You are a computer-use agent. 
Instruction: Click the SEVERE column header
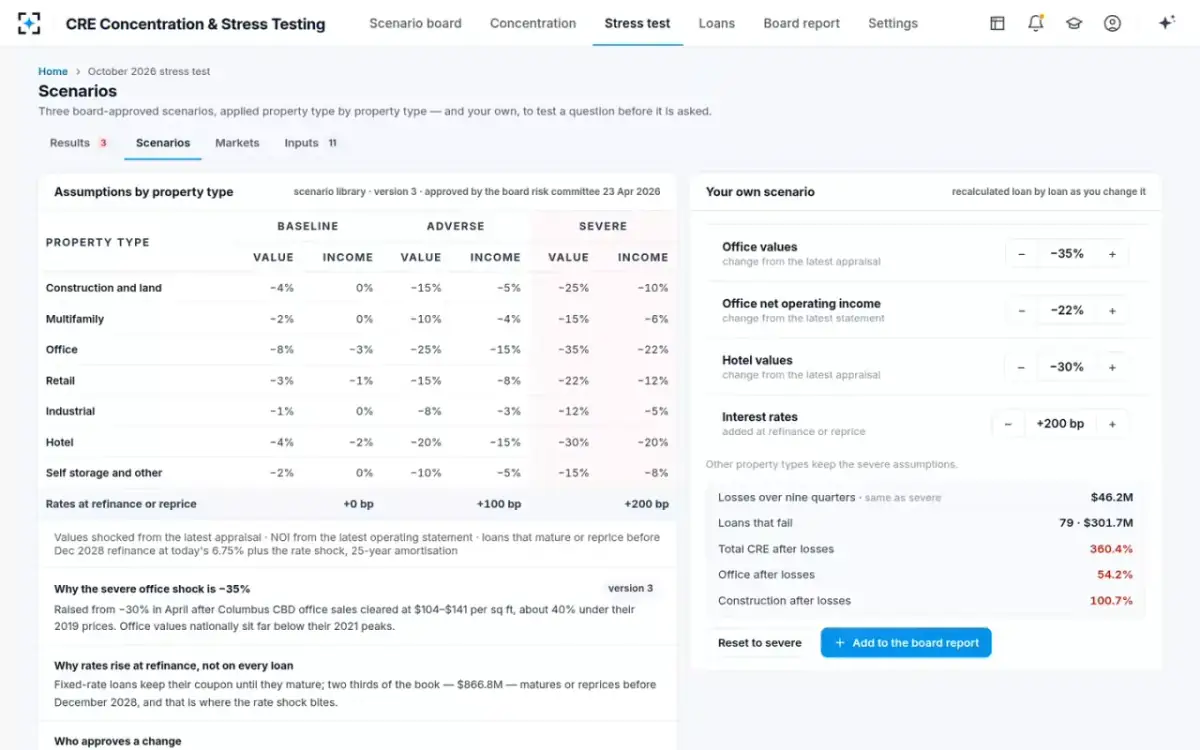[603, 226]
